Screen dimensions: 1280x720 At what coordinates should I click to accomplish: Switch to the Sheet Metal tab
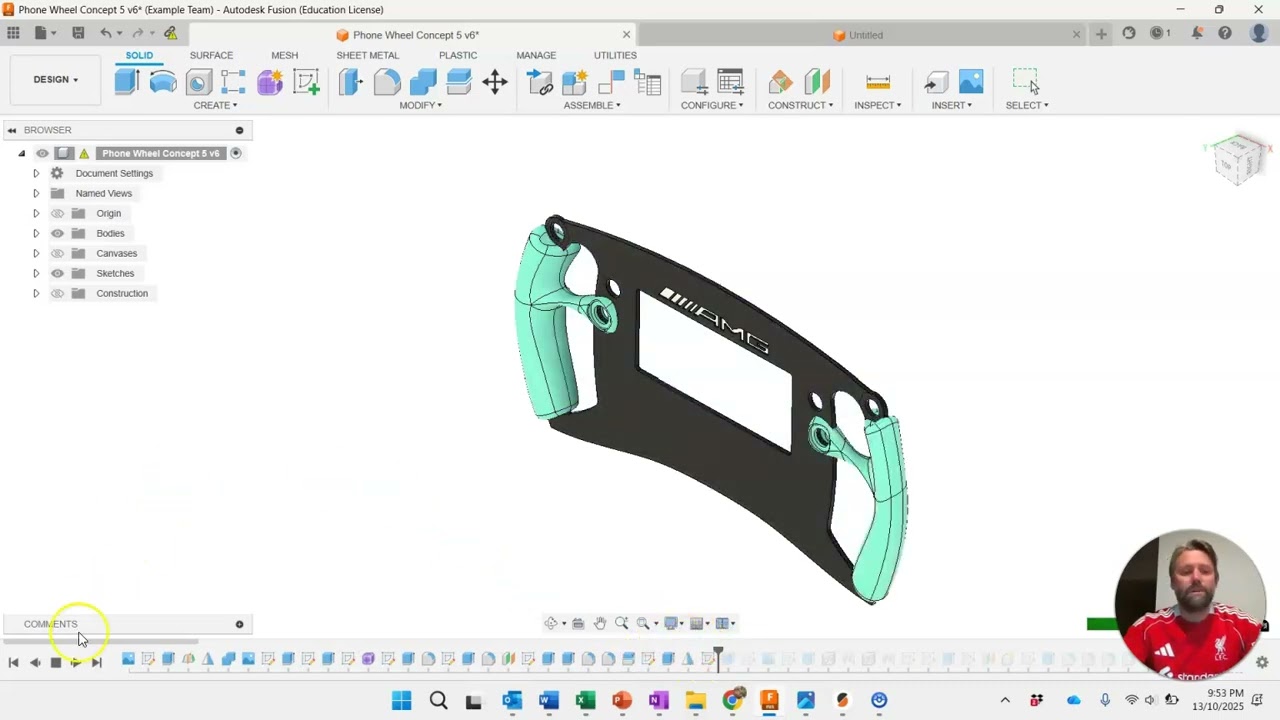pyautogui.click(x=367, y=55)
